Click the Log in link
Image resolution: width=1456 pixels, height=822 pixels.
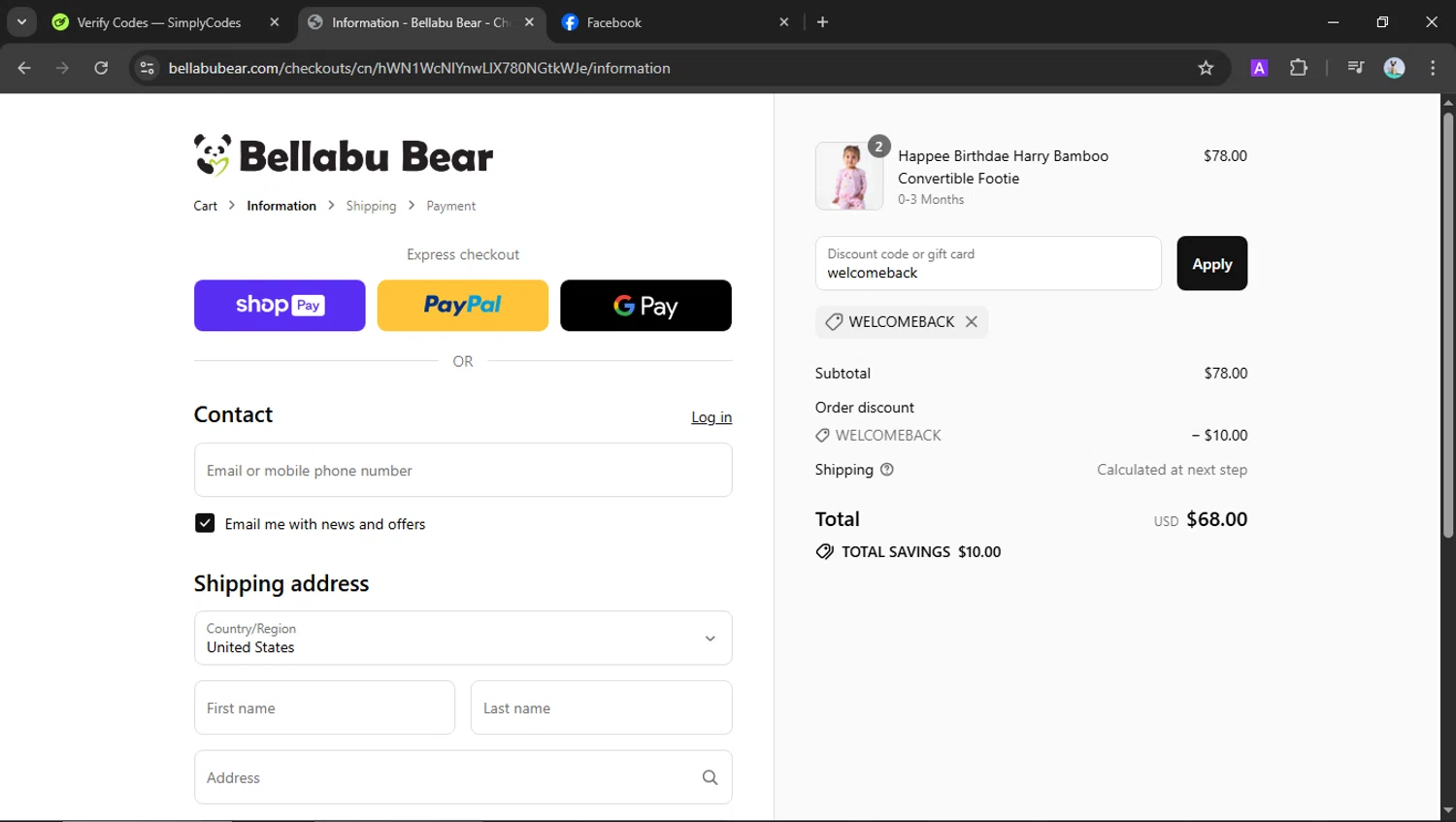[711, 417]
